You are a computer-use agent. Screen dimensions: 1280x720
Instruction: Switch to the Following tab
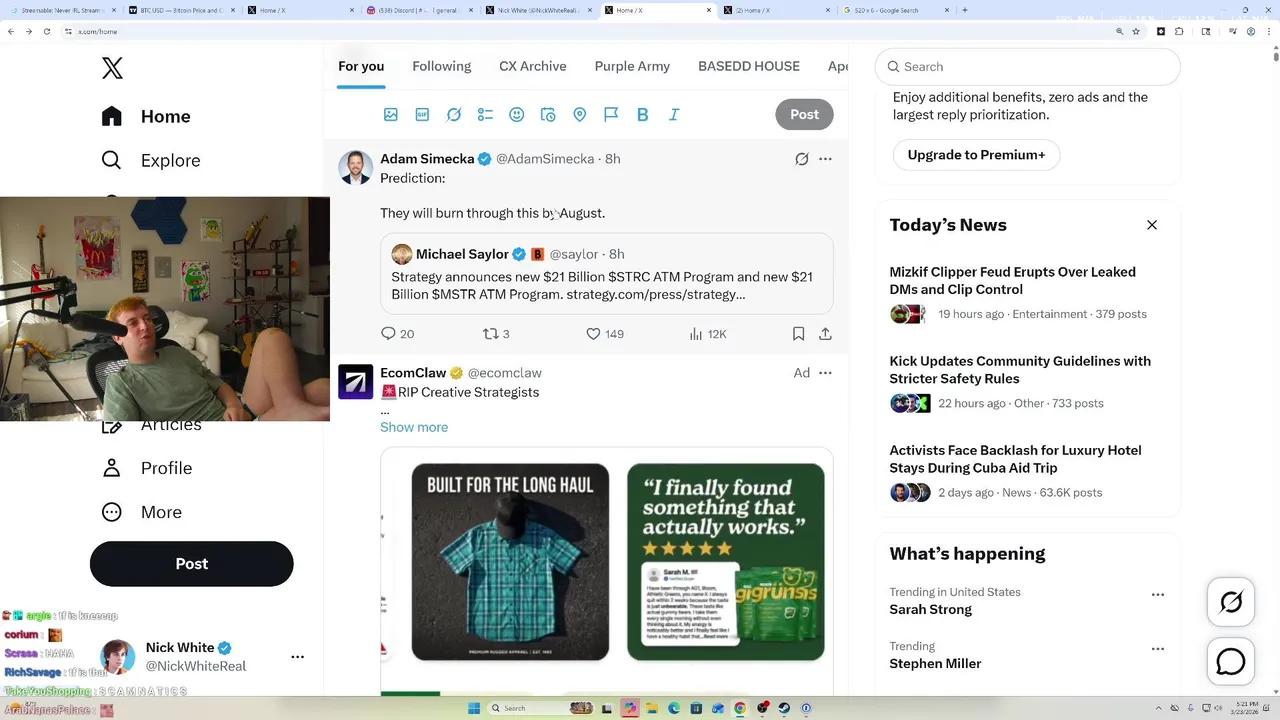pyautogui.click(x=441, y=66)
